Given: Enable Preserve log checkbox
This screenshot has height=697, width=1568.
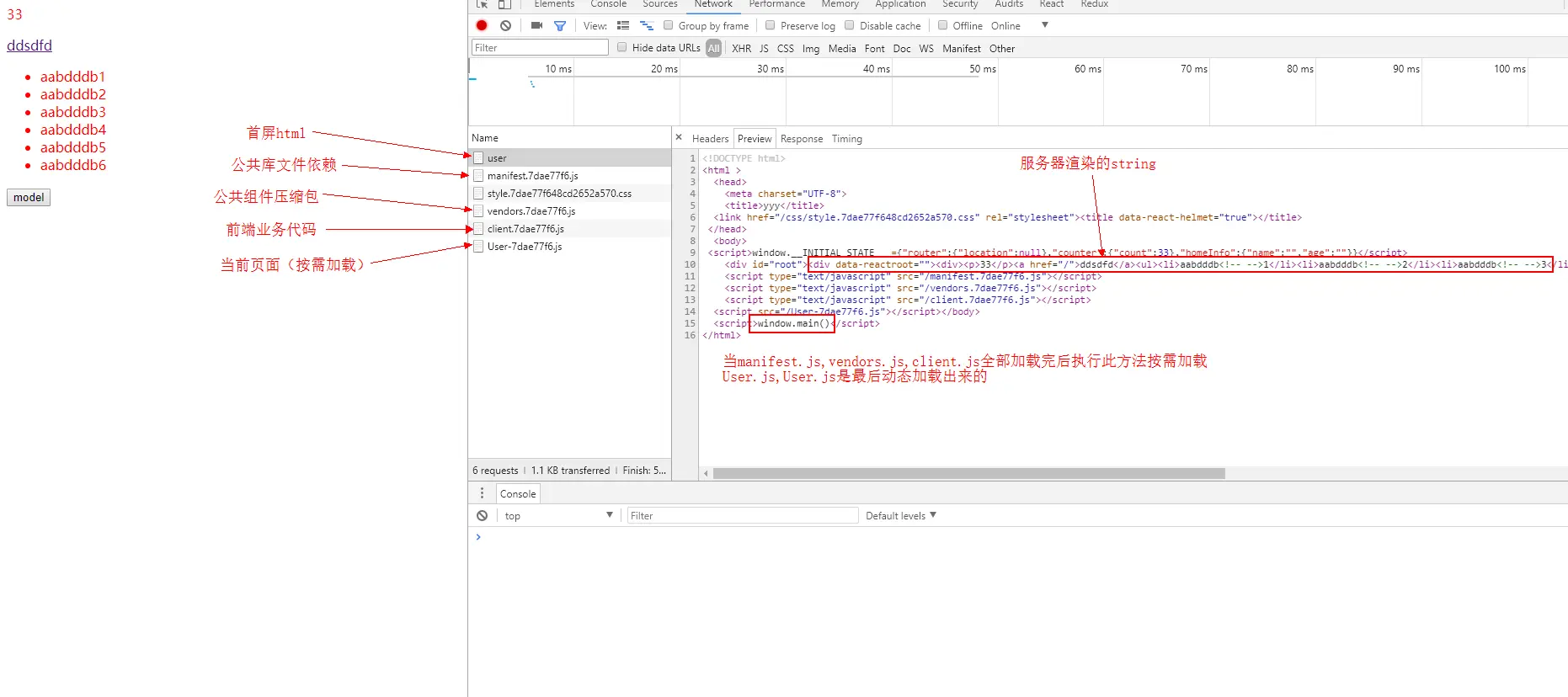Looking at the screenshot, I should [x=771, y=25].
